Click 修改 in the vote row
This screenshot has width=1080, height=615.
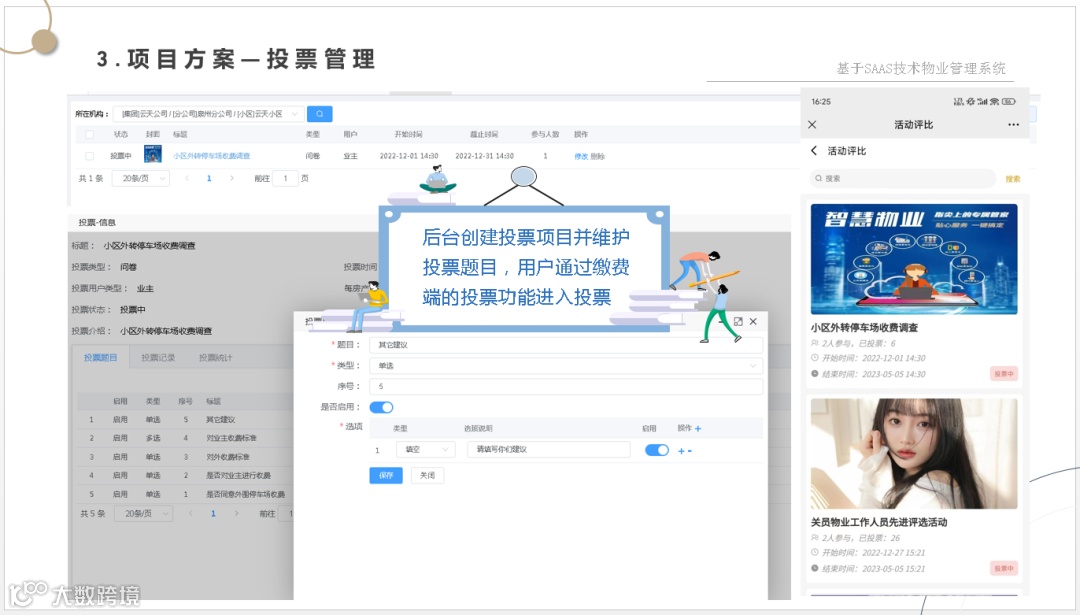point(581,156)
